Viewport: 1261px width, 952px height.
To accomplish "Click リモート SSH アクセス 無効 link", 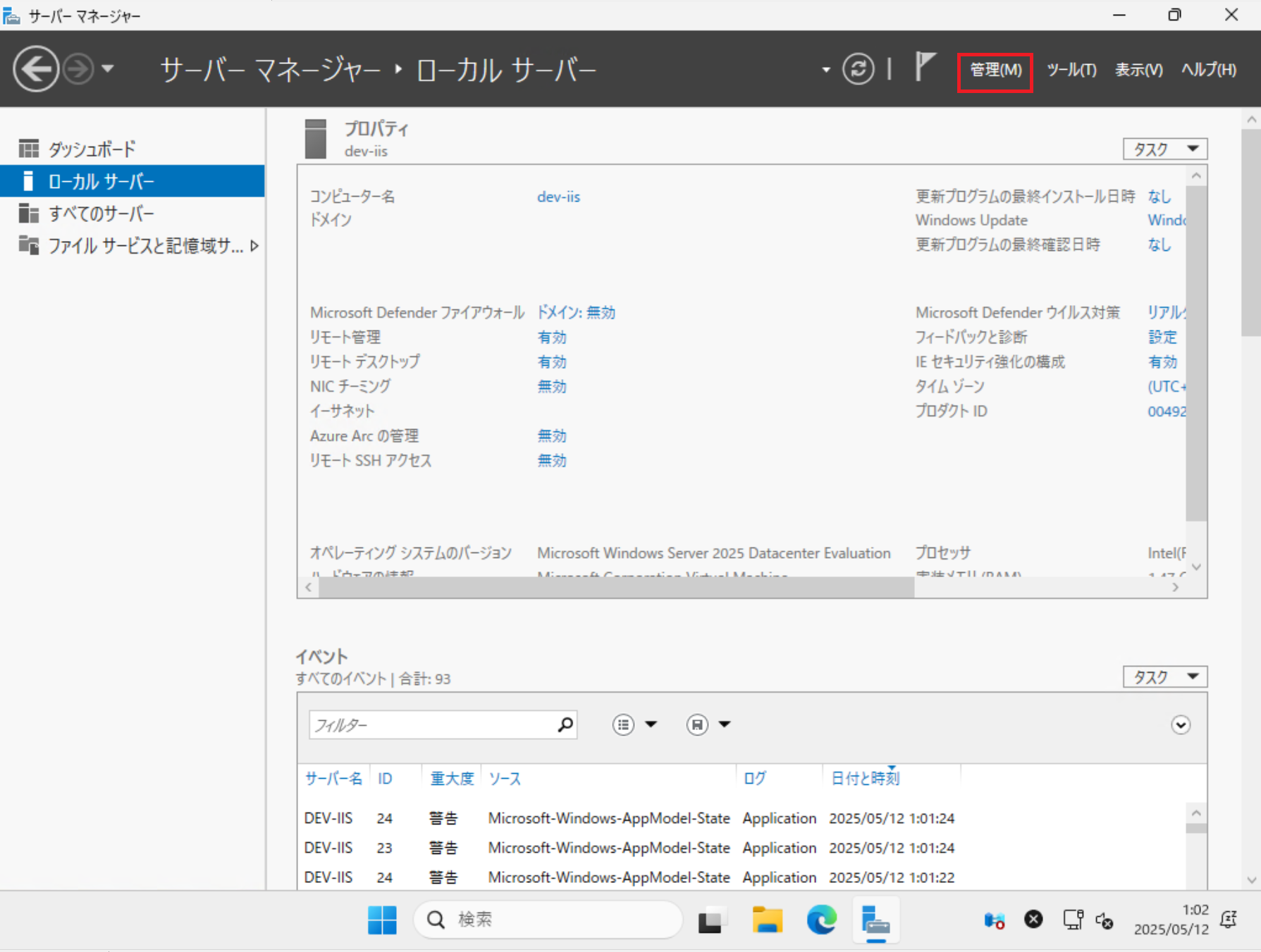I will pos(552,460).
